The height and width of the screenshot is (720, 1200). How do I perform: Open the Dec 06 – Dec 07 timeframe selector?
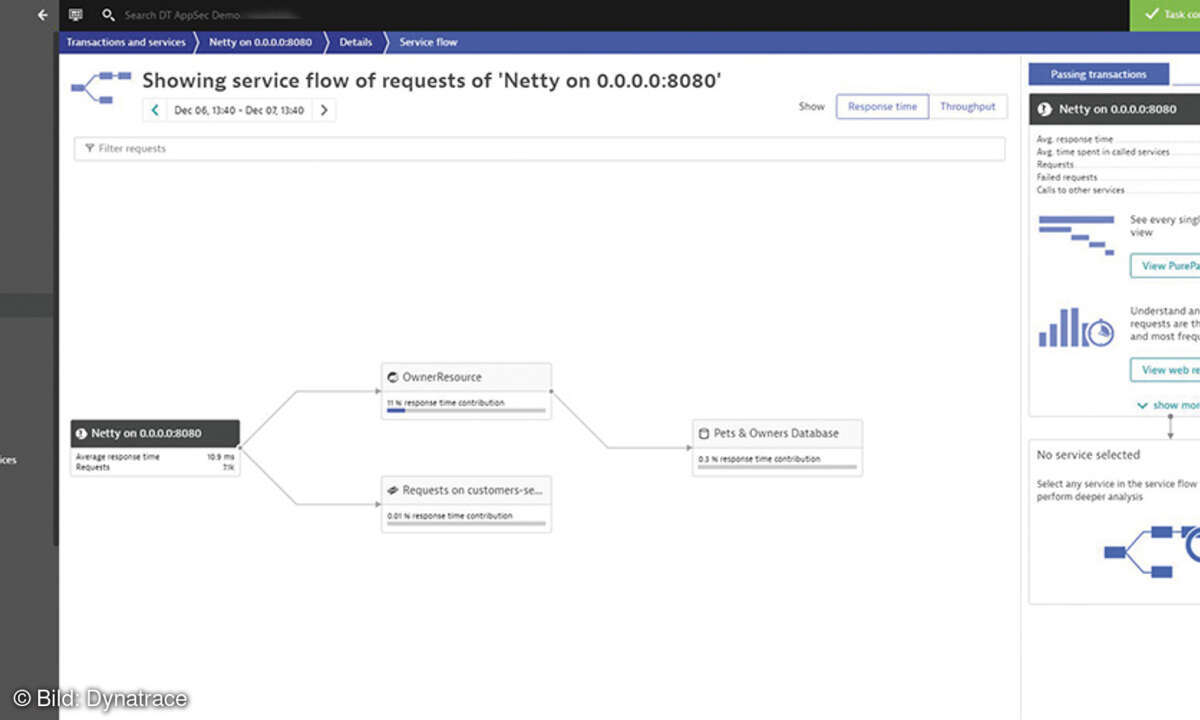pyautogui.click(x=239, y=110)
